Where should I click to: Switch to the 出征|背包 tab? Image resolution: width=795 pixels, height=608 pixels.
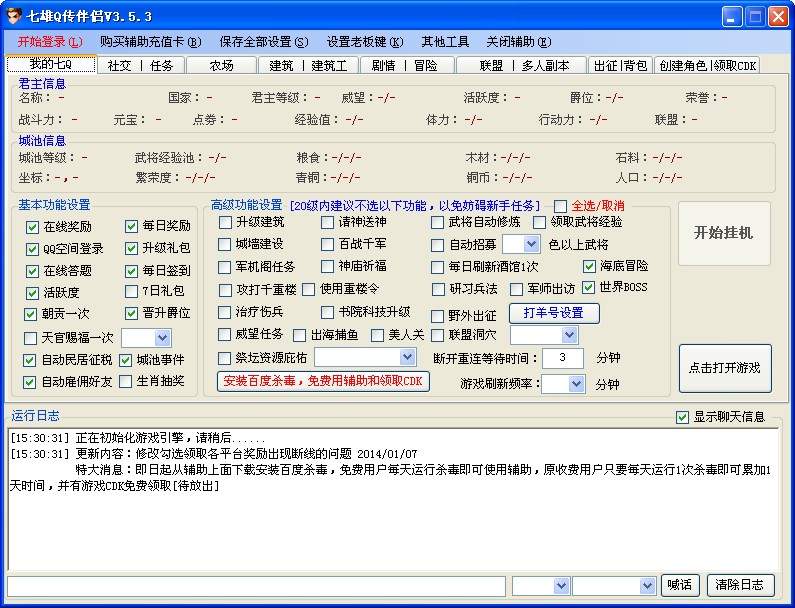(x=620, y=65)
